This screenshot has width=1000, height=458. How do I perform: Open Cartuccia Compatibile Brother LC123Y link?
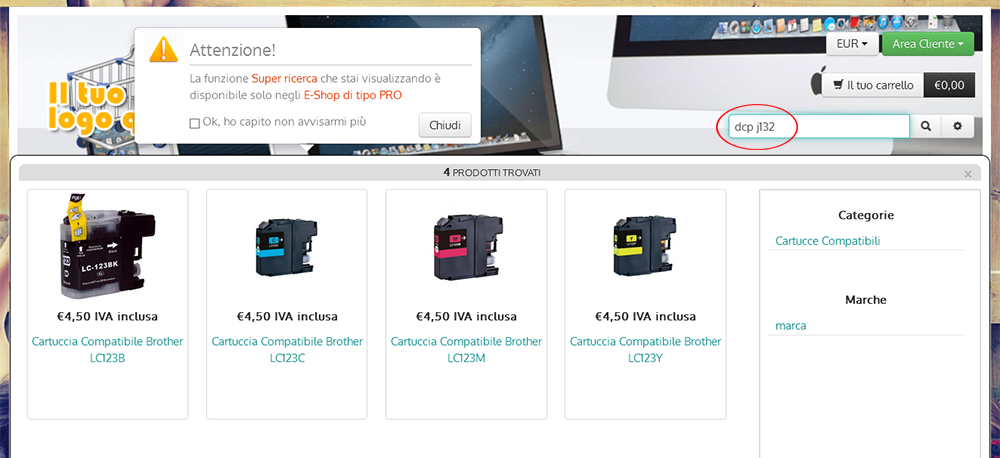pos(645,350)
